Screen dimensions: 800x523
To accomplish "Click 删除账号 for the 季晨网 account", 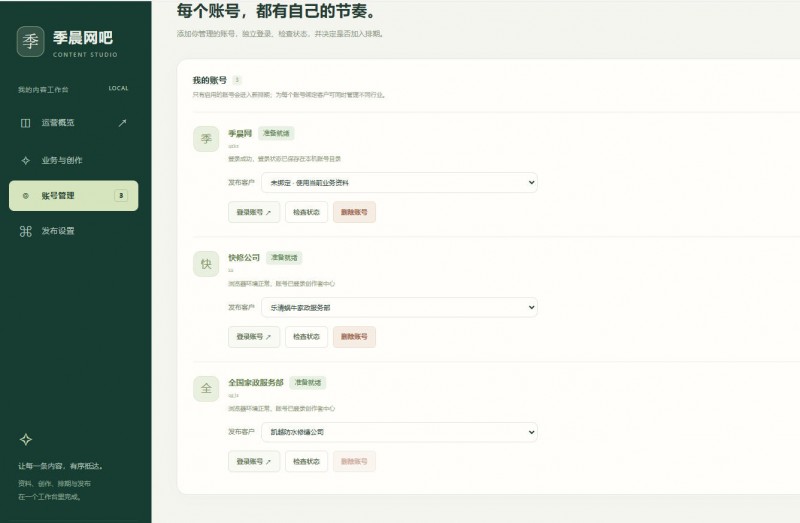I will coord(354,212).
